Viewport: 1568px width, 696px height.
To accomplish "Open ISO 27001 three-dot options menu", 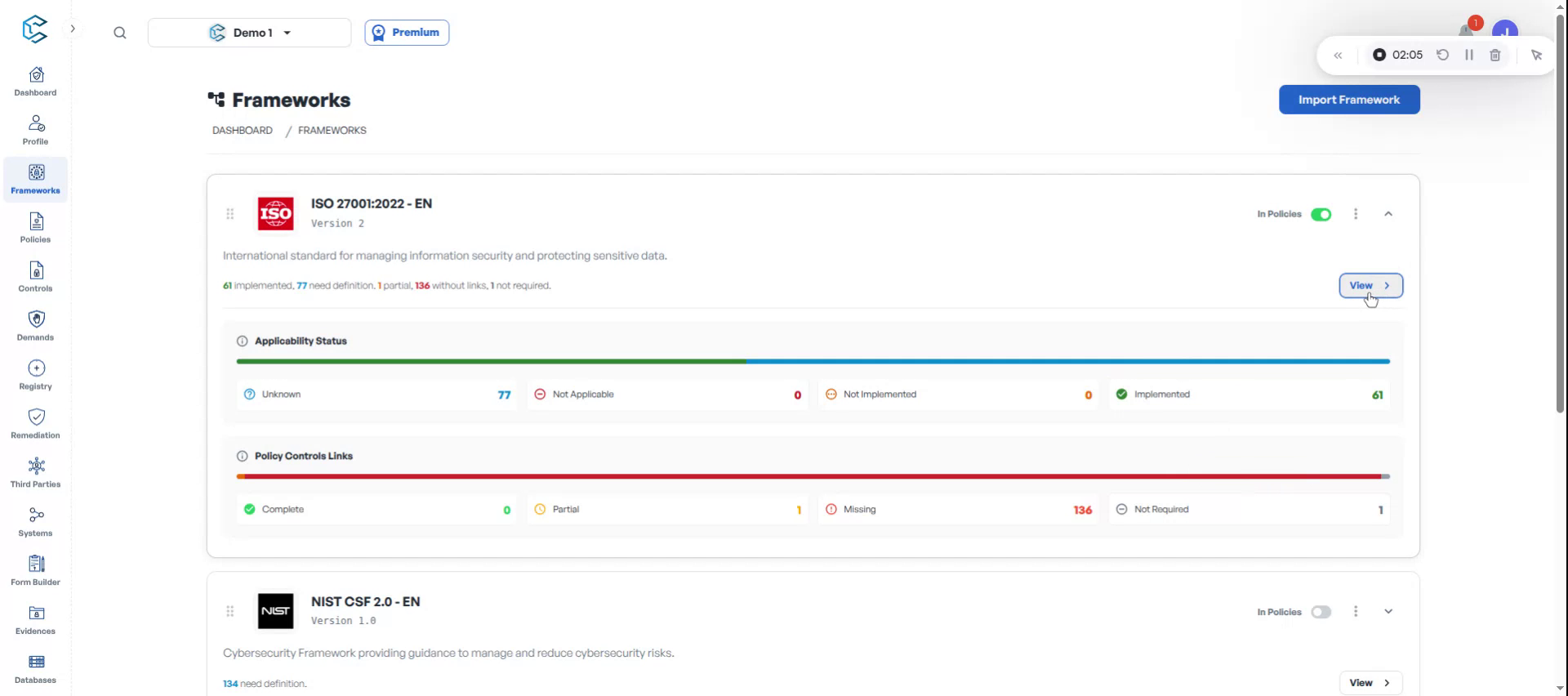I will [x=1356, y=214].
